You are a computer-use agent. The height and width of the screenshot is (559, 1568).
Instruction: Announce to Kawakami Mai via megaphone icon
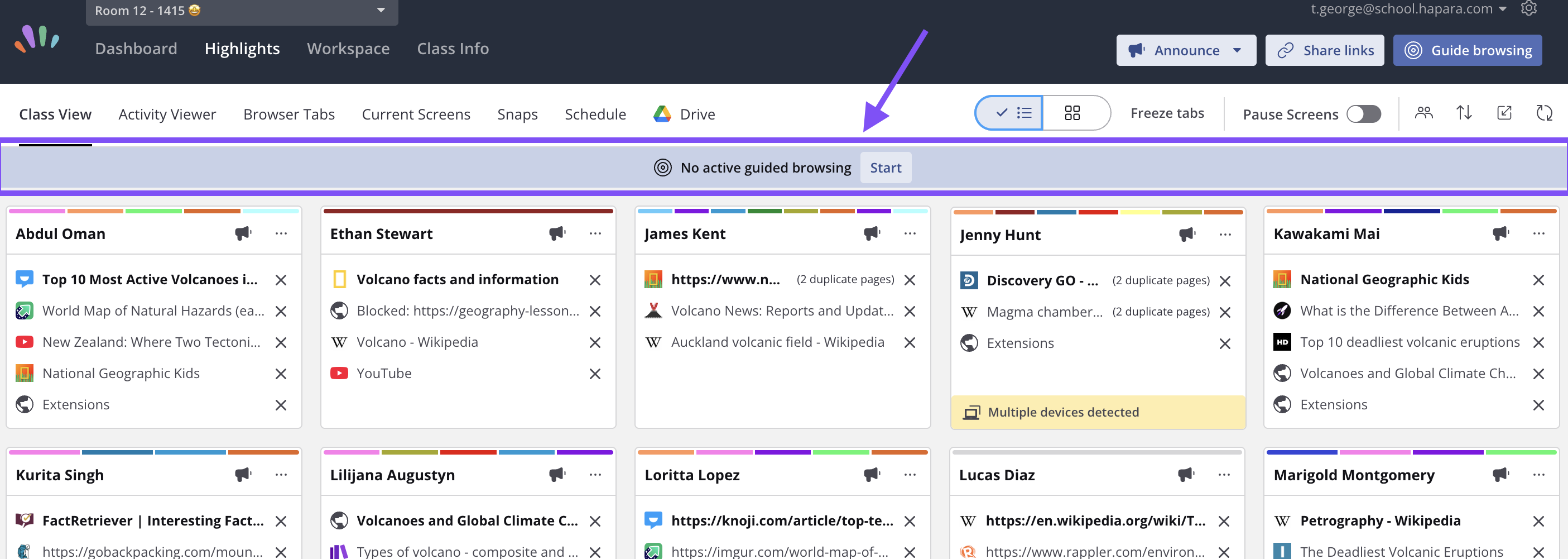(1500, 233)
